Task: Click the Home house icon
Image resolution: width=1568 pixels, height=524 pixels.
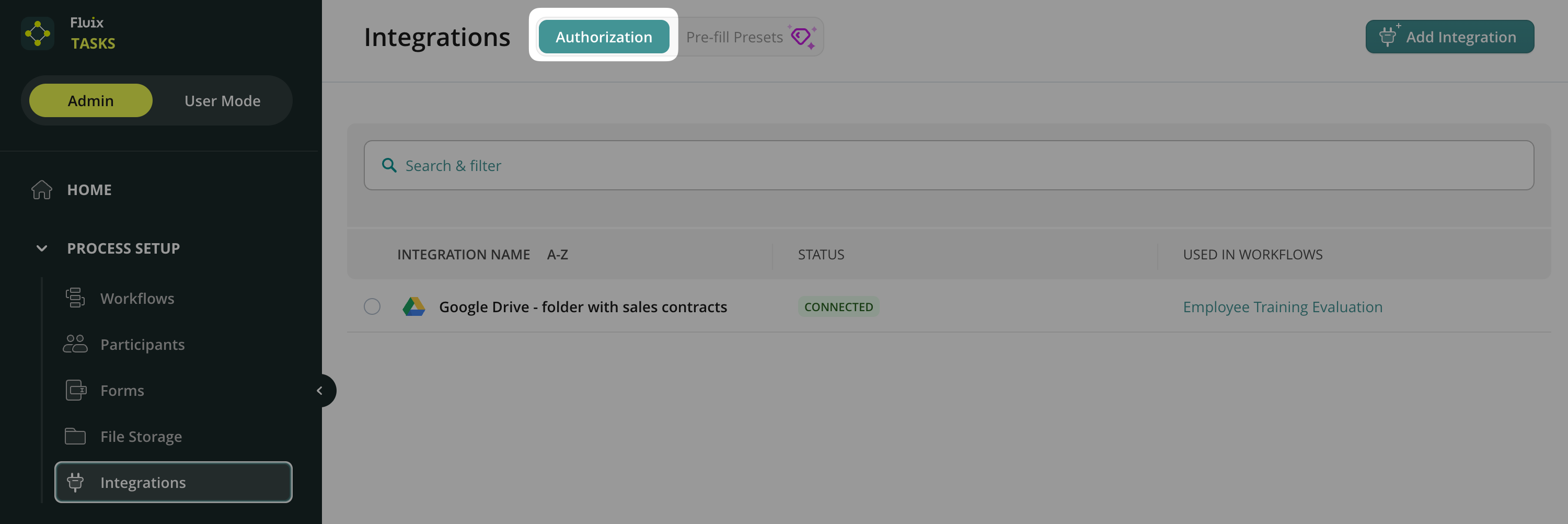Action: (x=41, y=189)
